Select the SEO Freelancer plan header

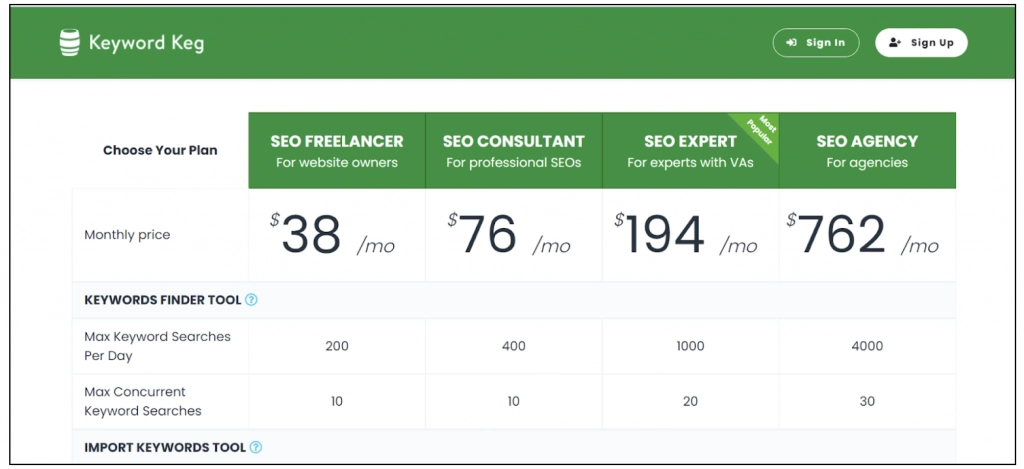coord(337,150)
